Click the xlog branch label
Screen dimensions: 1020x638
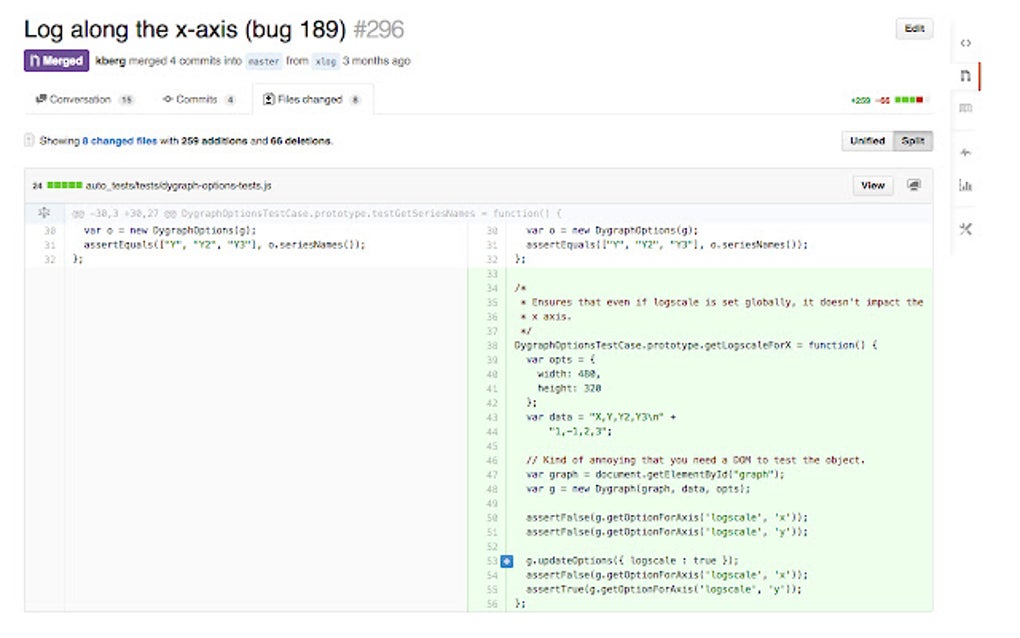pyautogui.click(x=325, y=61)
